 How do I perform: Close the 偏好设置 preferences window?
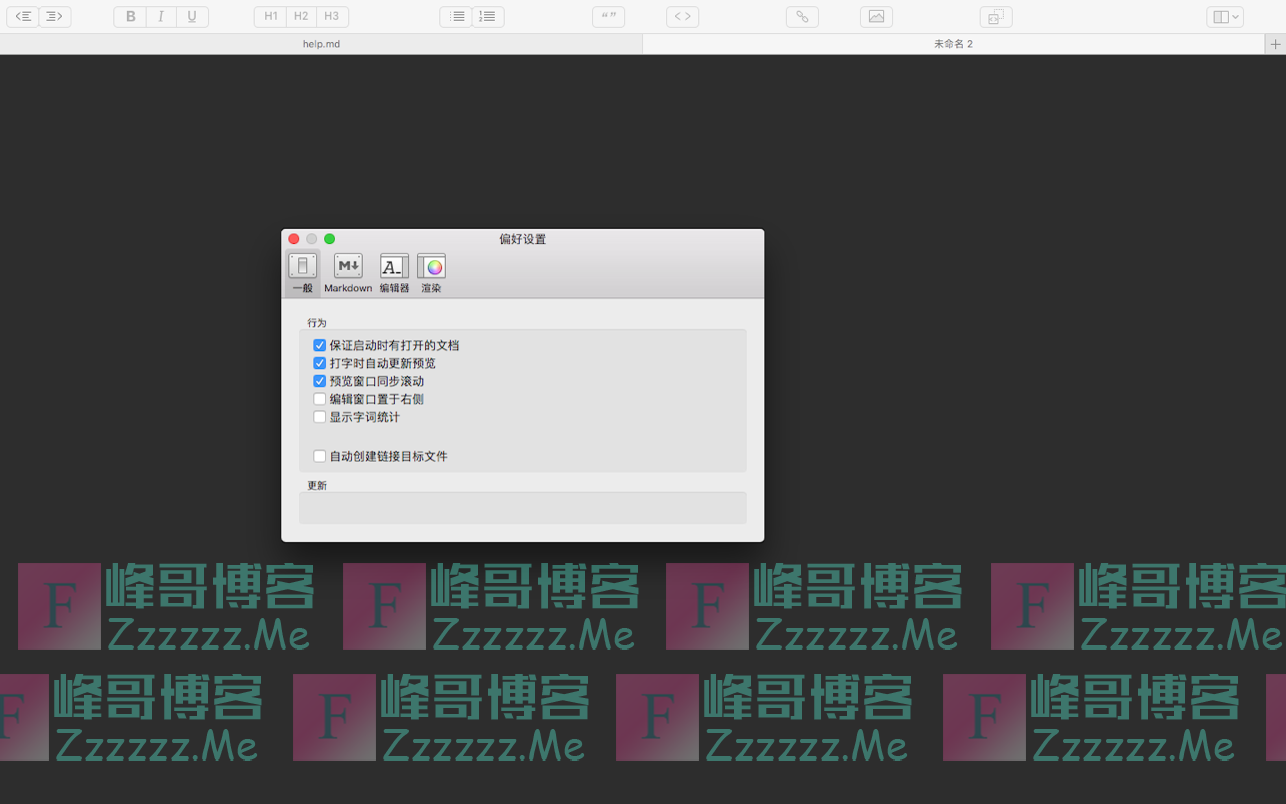pyautogui.click(x=294, y=239)
